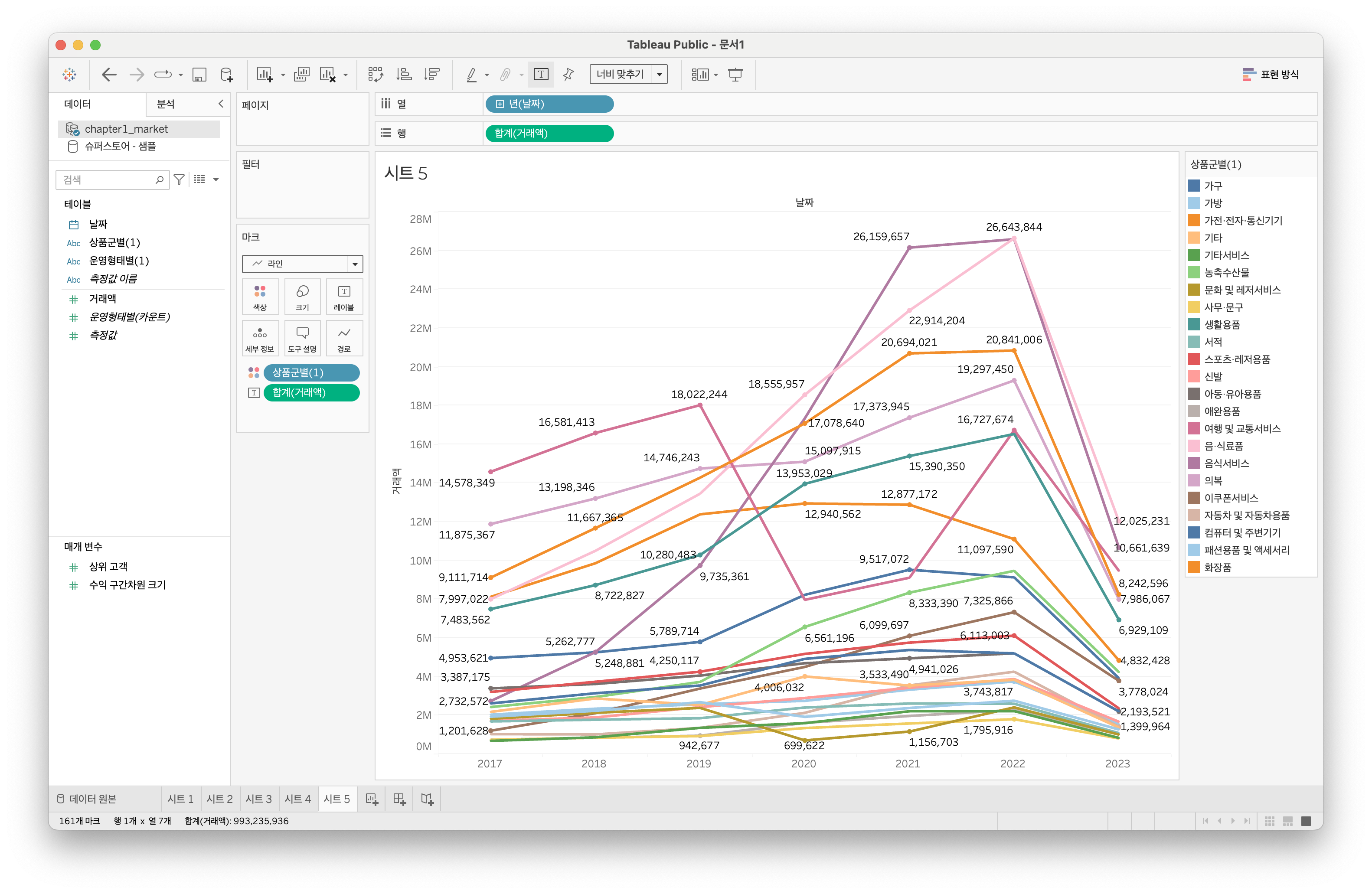Open sheet tab 시트 3
1372x894 pixels.
[x=258, y=799]
